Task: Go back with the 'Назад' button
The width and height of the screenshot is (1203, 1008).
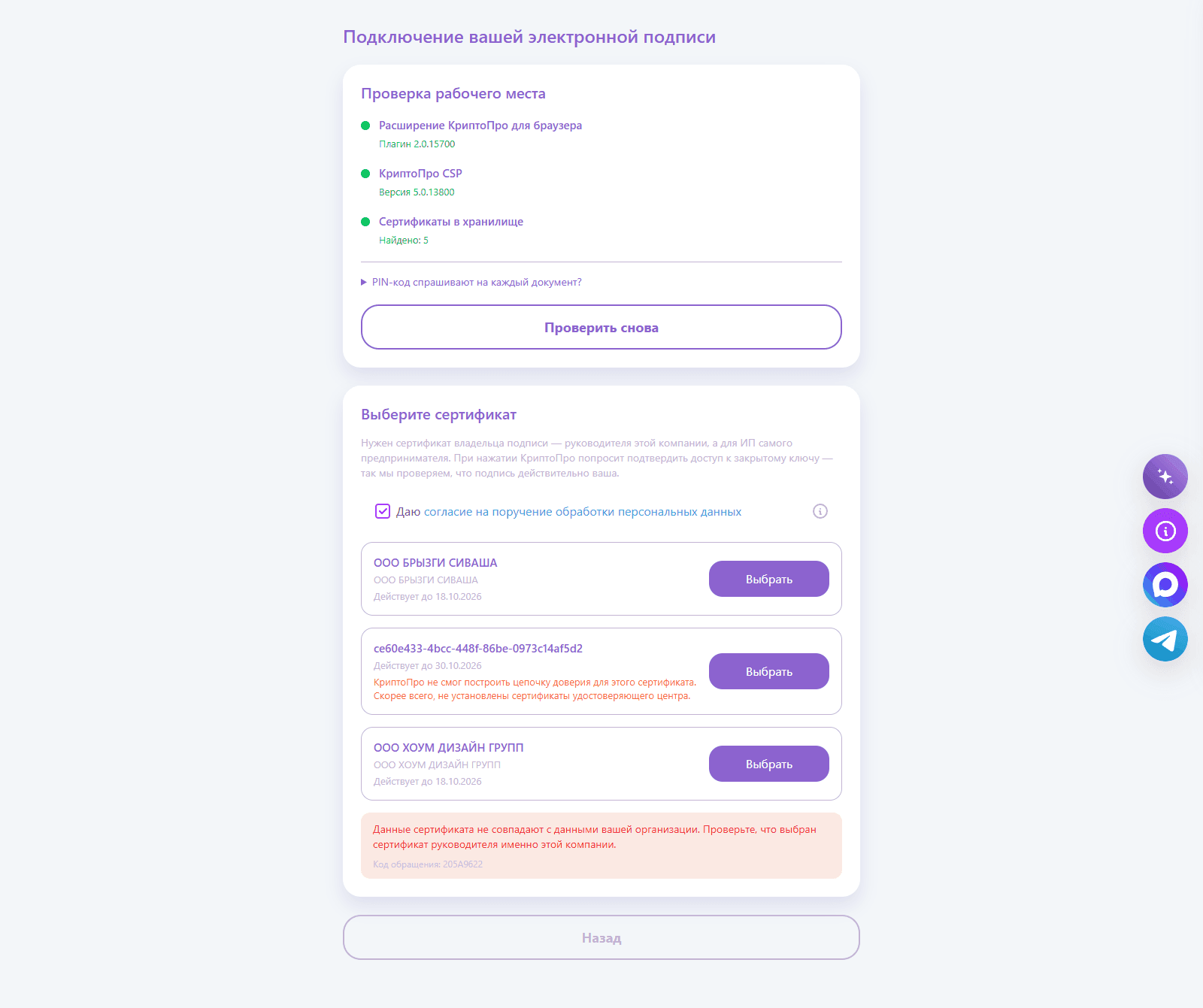Action: coord(601,937)
